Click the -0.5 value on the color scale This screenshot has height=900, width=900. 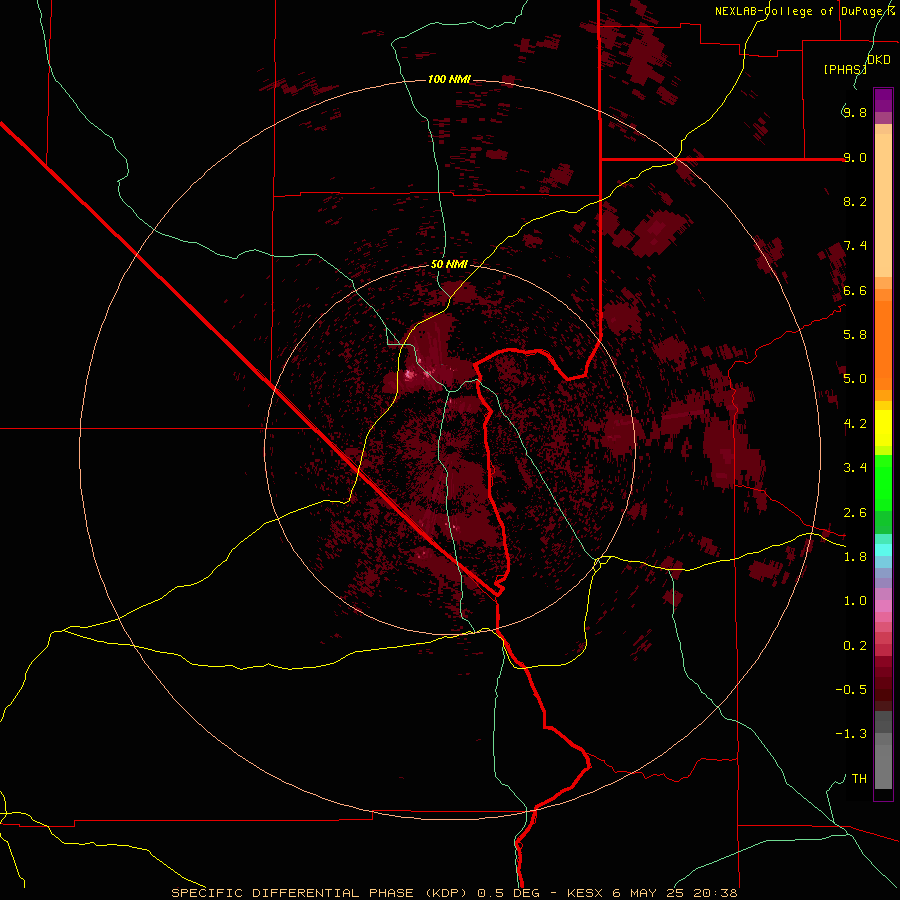(851, 689)
